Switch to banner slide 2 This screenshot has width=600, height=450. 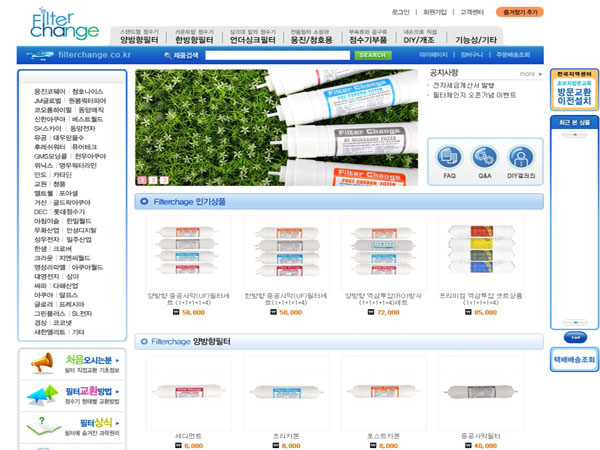point(153,180)
